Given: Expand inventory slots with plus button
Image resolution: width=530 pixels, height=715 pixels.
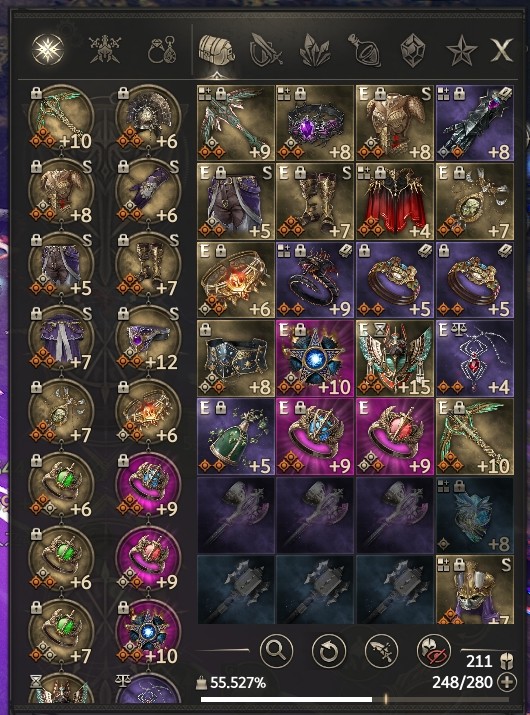Looking at the screenshot, I should [x=507, y=683].
